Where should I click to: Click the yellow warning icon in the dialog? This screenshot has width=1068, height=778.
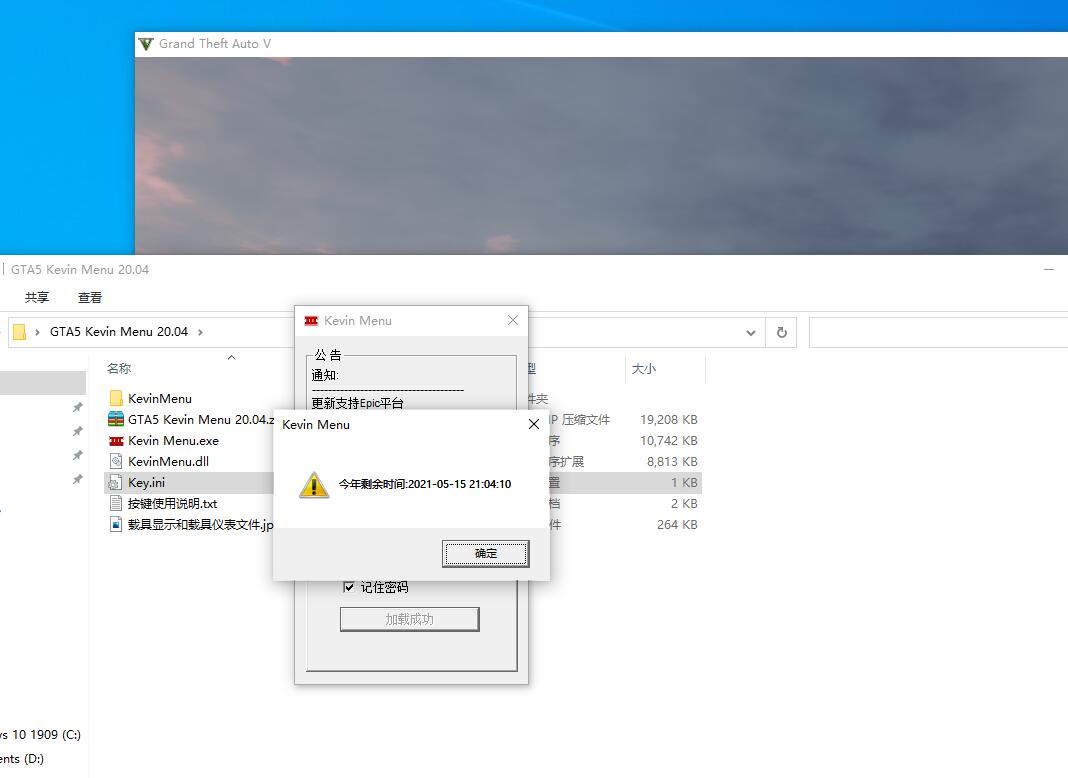[314, 484]
